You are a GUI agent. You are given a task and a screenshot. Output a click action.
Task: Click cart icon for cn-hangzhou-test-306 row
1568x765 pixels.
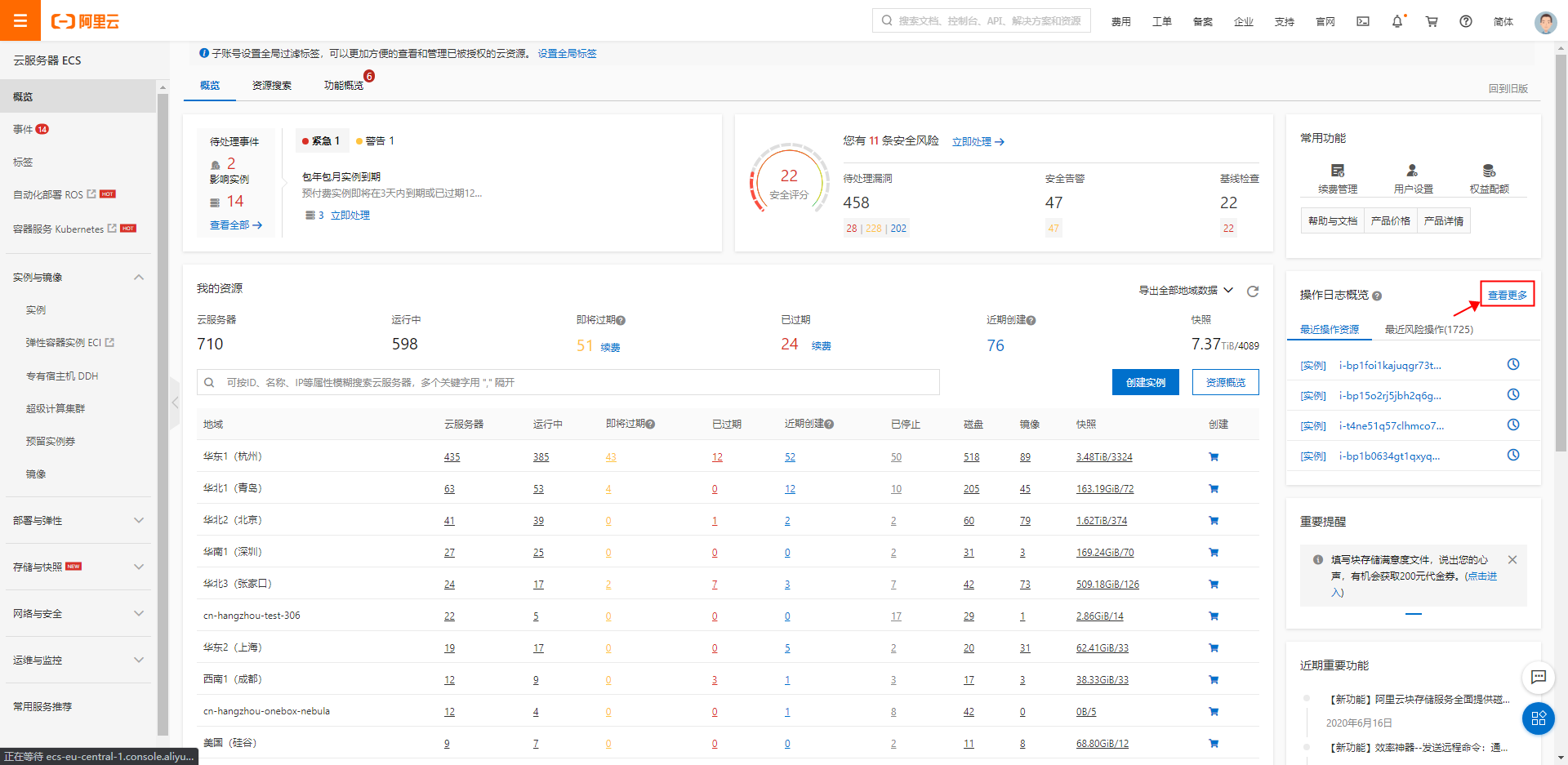coord(1214,616)
